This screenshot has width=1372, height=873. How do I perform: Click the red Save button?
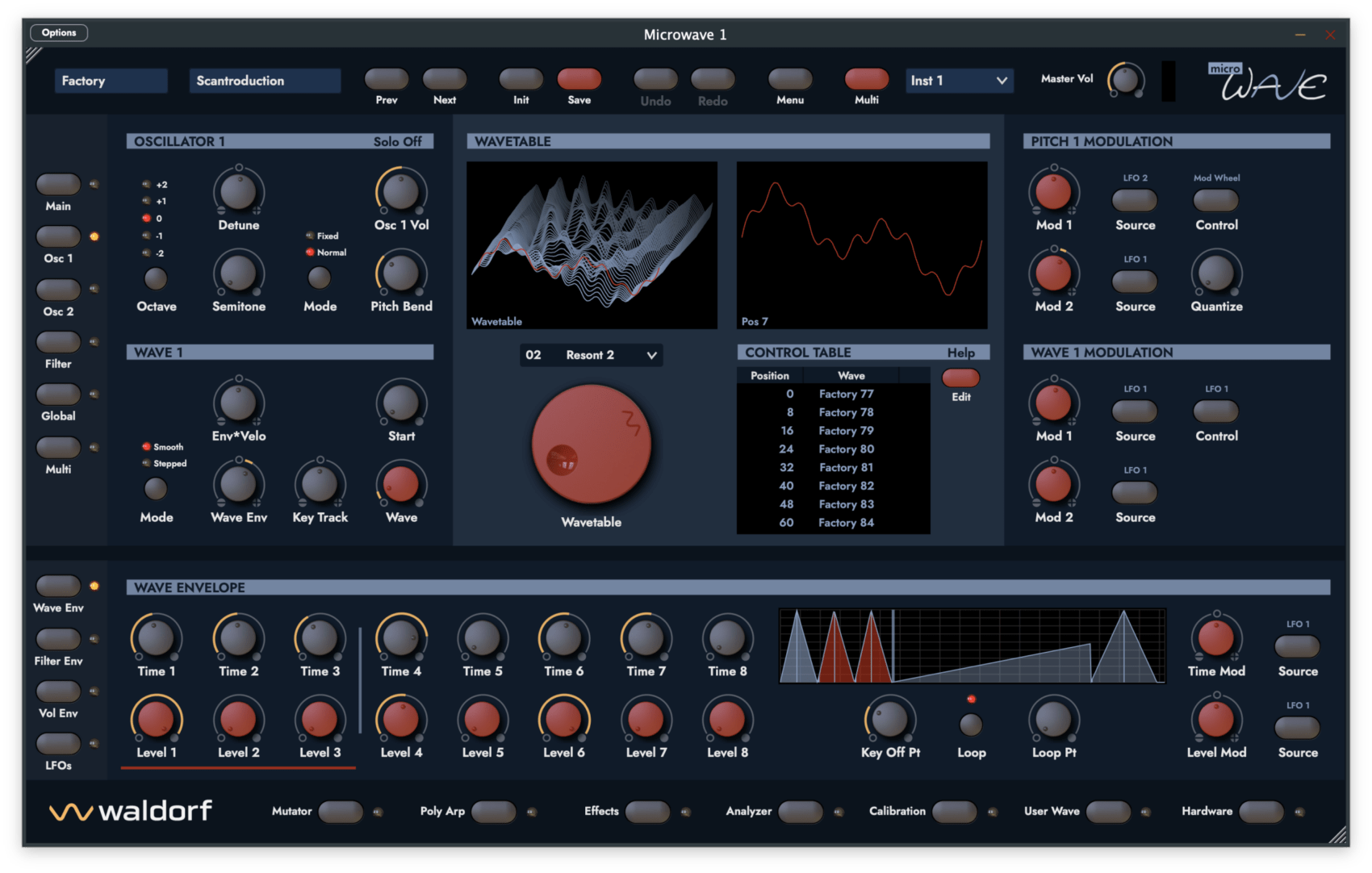(x=579, y=79)
